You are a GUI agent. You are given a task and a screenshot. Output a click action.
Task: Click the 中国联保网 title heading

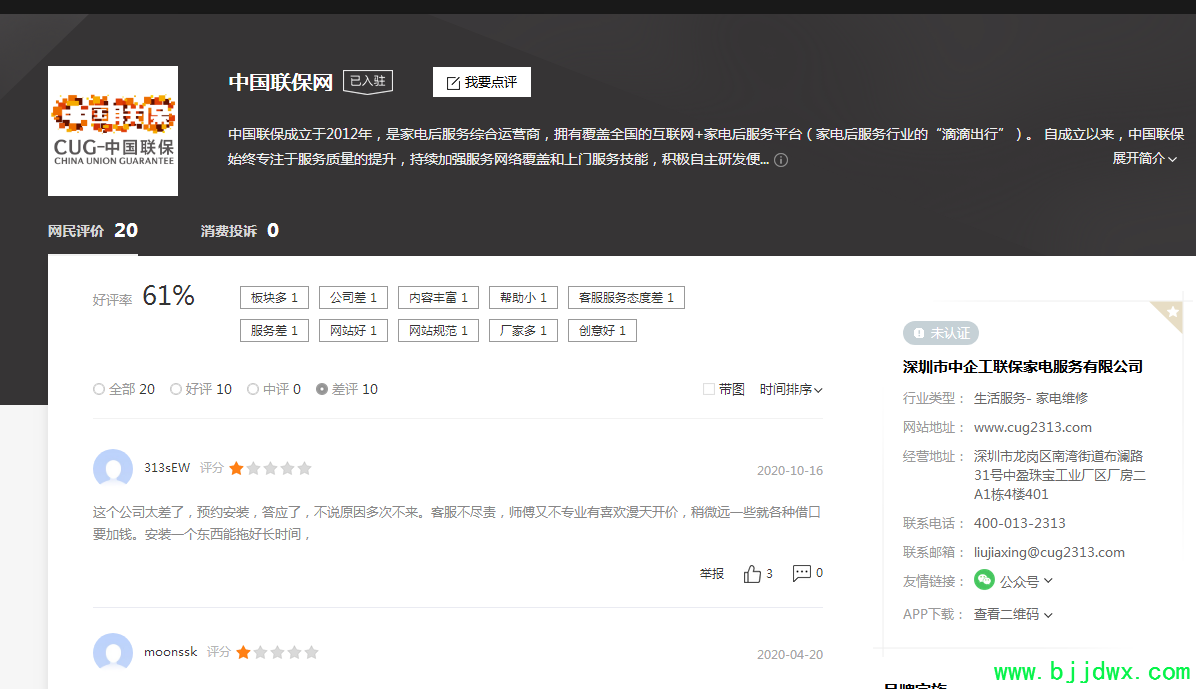281,82
